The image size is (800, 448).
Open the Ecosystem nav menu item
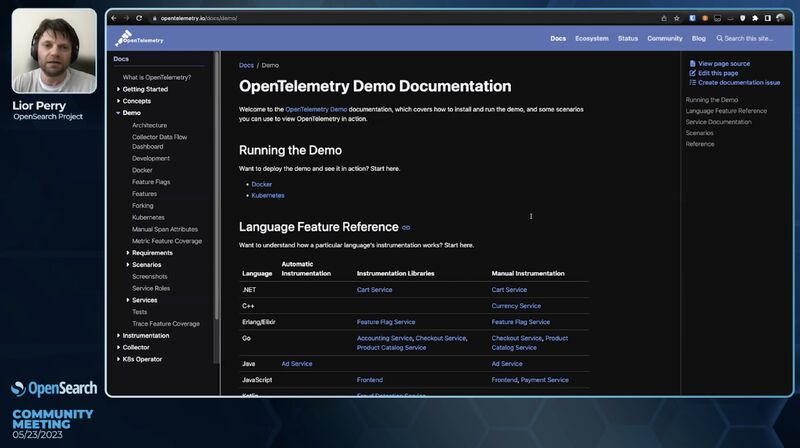(x=592, y=38)
